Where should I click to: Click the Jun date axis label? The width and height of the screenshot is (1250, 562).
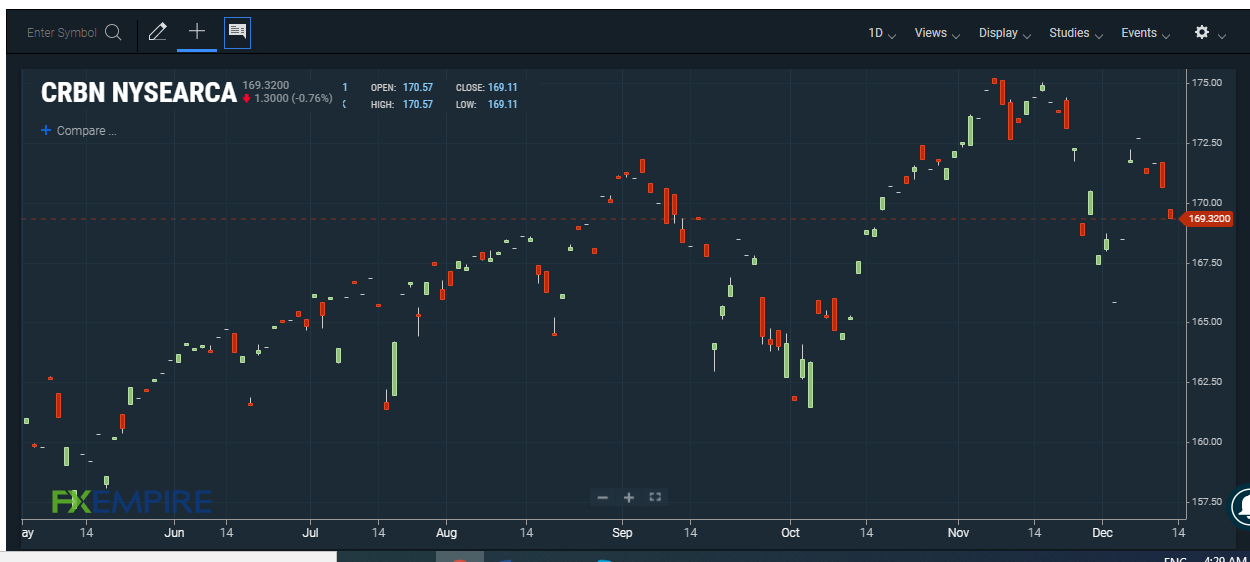(174, 533)
